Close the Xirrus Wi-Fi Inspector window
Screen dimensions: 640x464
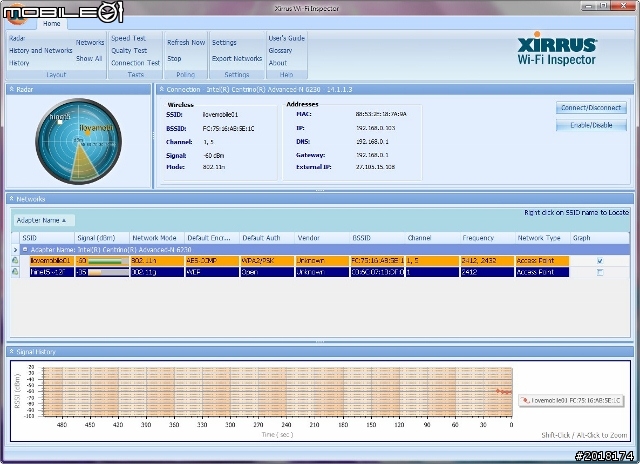(x=624, y=6)
